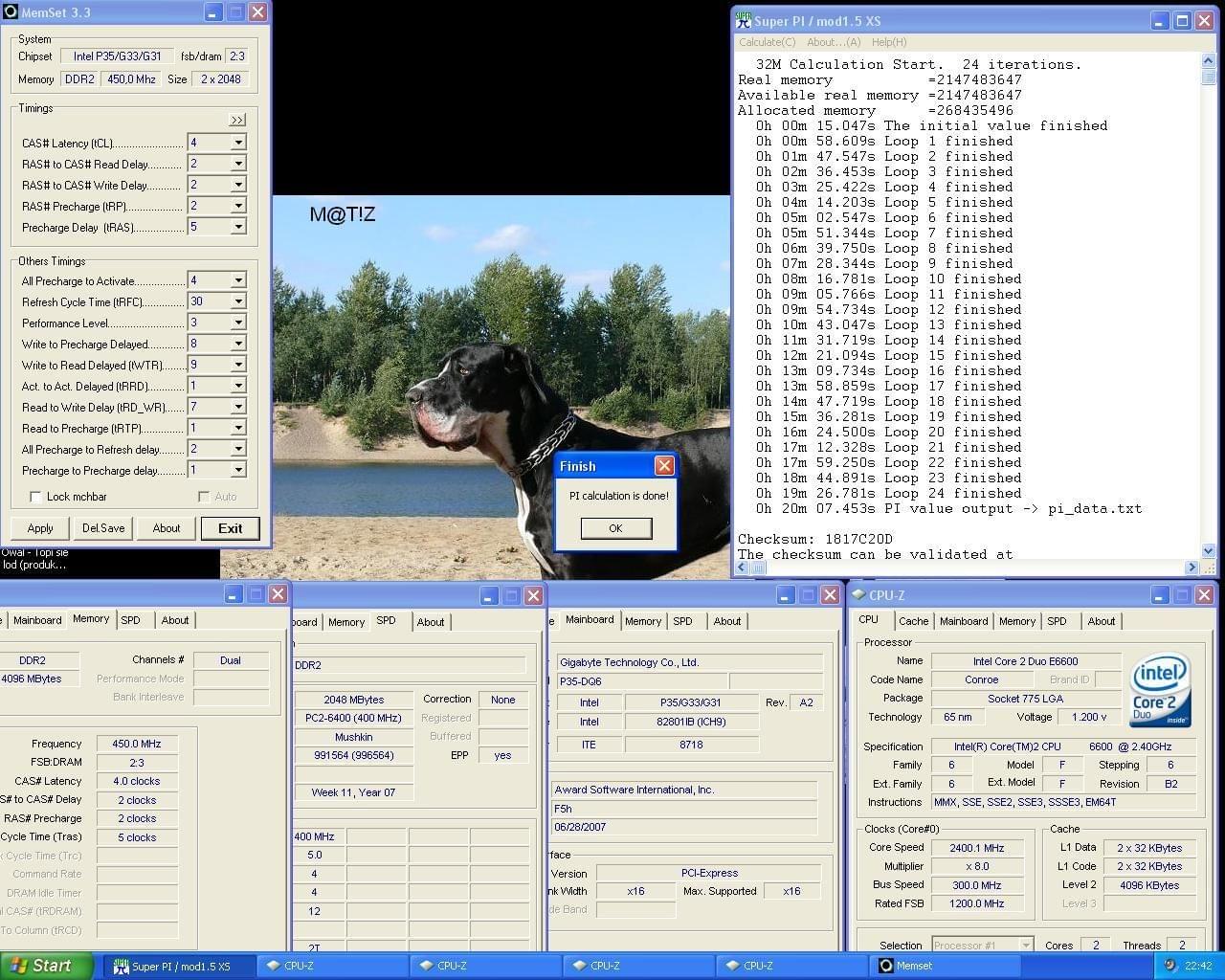This screenshot has width=1225, height=980.
Task: Click the Checksum: 1817C20D line
Action: click(x=815, y=539)
